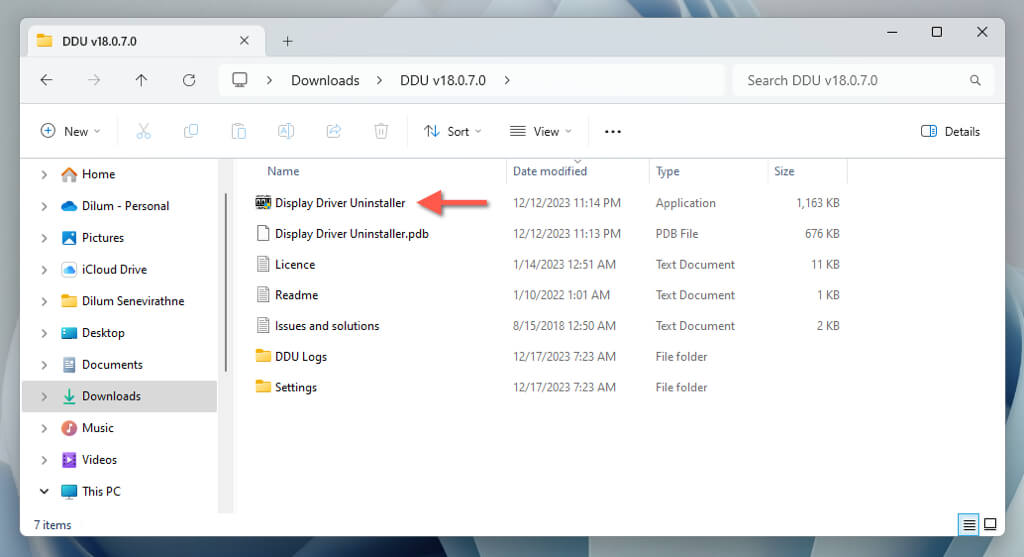
Task: Expand the Pictures tree node
Action: pyautogui.click(x=44, y=238)
